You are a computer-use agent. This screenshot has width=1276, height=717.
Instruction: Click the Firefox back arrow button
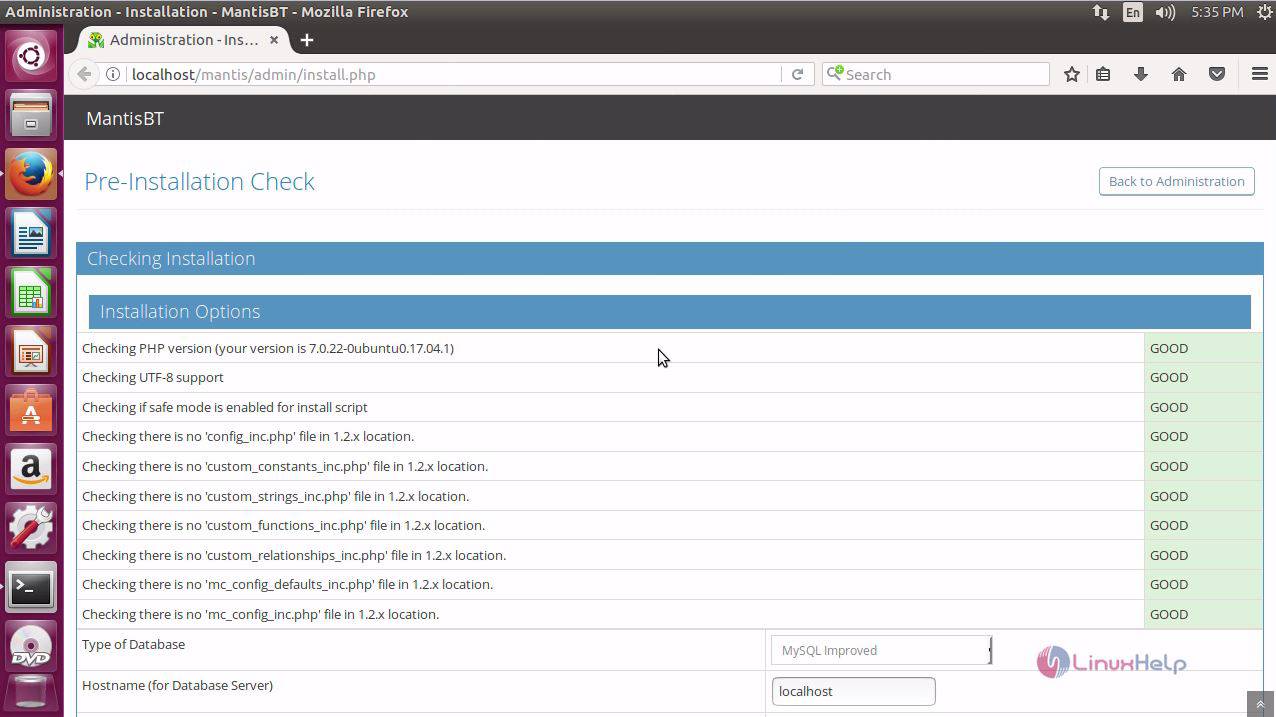pos(84,74)
